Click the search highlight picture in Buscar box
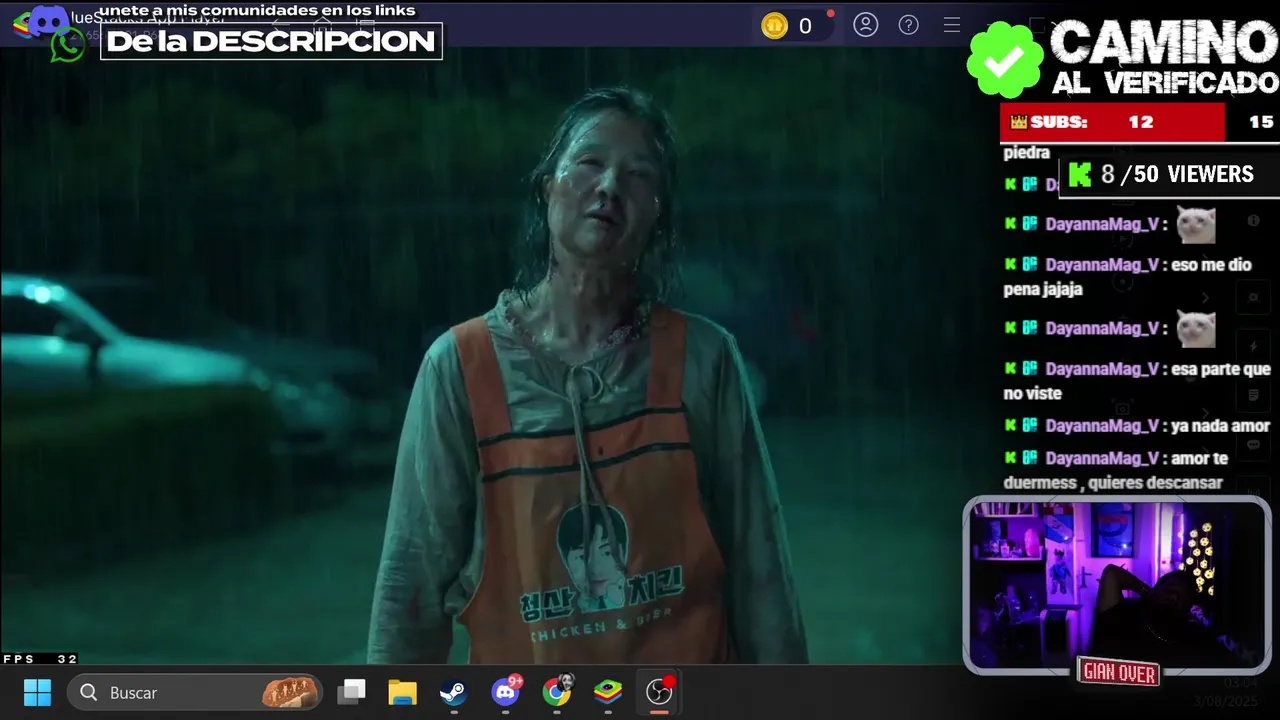 click(x=289, y=692)
